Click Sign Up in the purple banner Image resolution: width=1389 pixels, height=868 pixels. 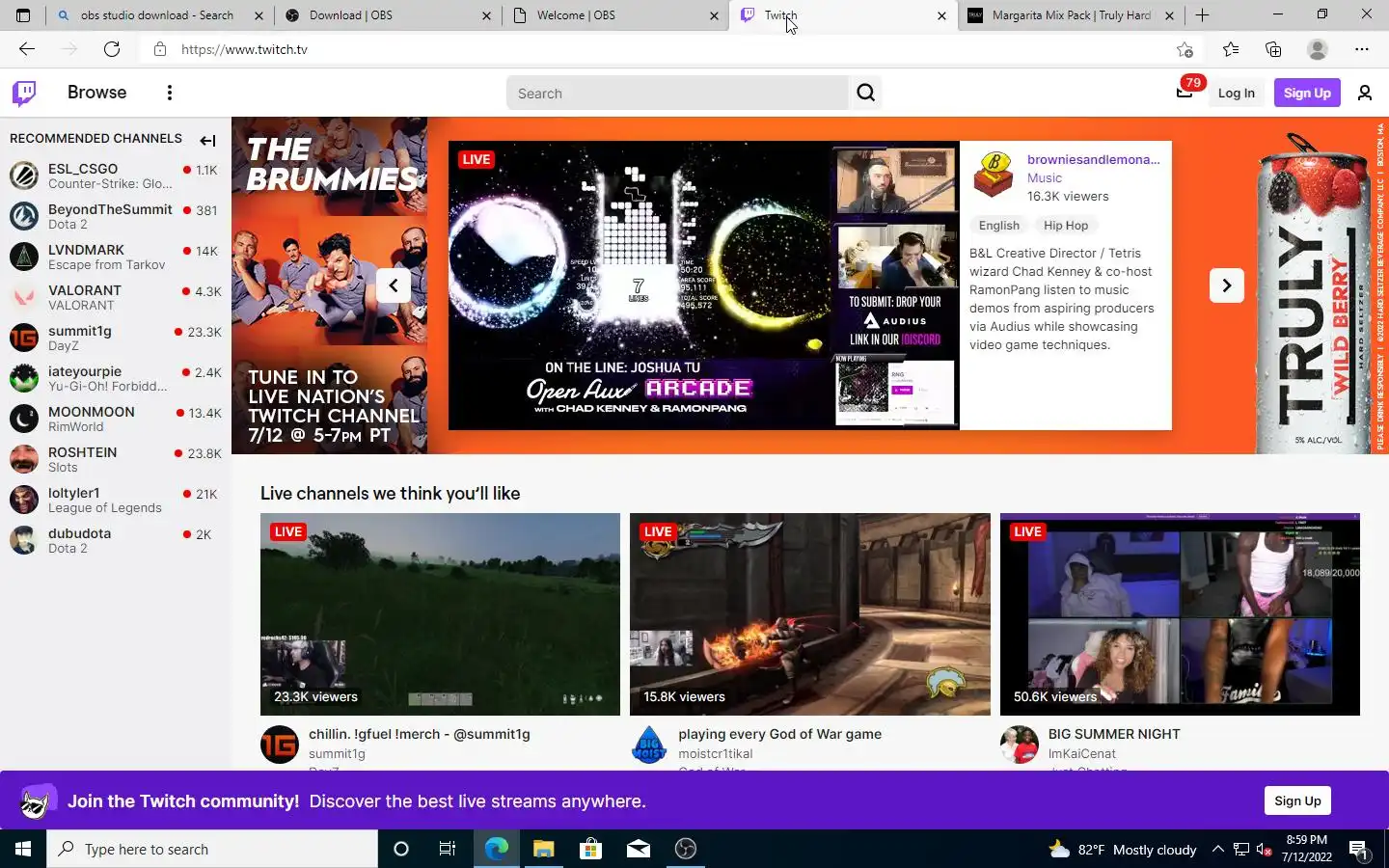1297,800
